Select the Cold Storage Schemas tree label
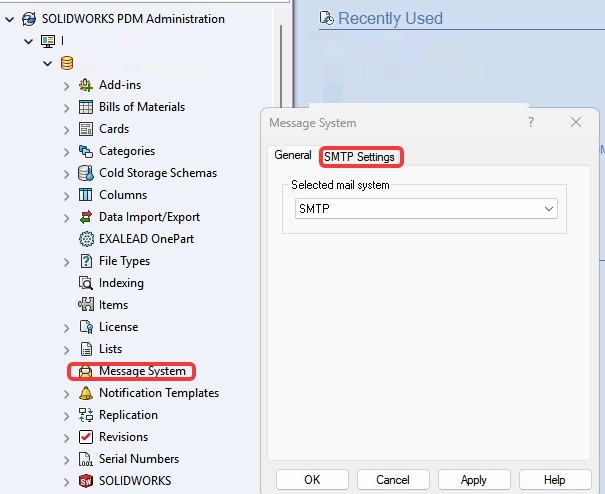This screenshot has width=605, height=494. click(158, 173)
